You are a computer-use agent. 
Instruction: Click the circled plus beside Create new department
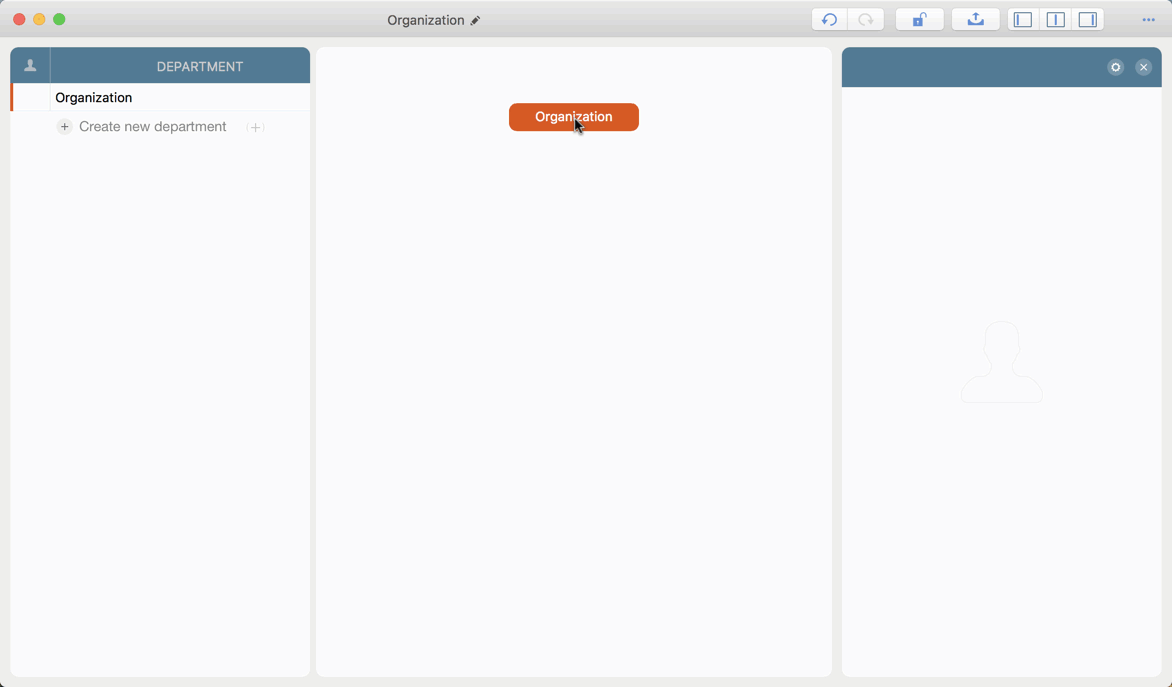[65, 127]
